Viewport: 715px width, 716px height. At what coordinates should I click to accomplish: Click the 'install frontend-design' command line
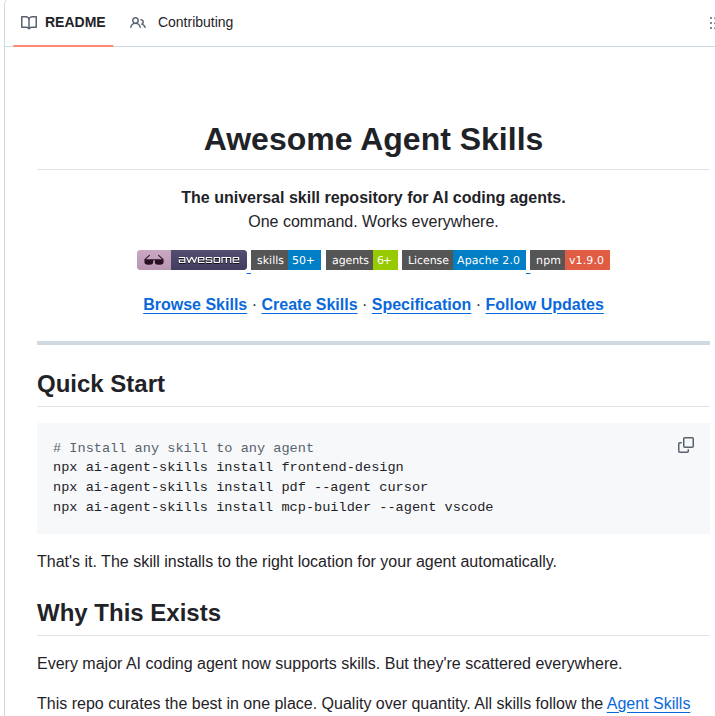228,467
